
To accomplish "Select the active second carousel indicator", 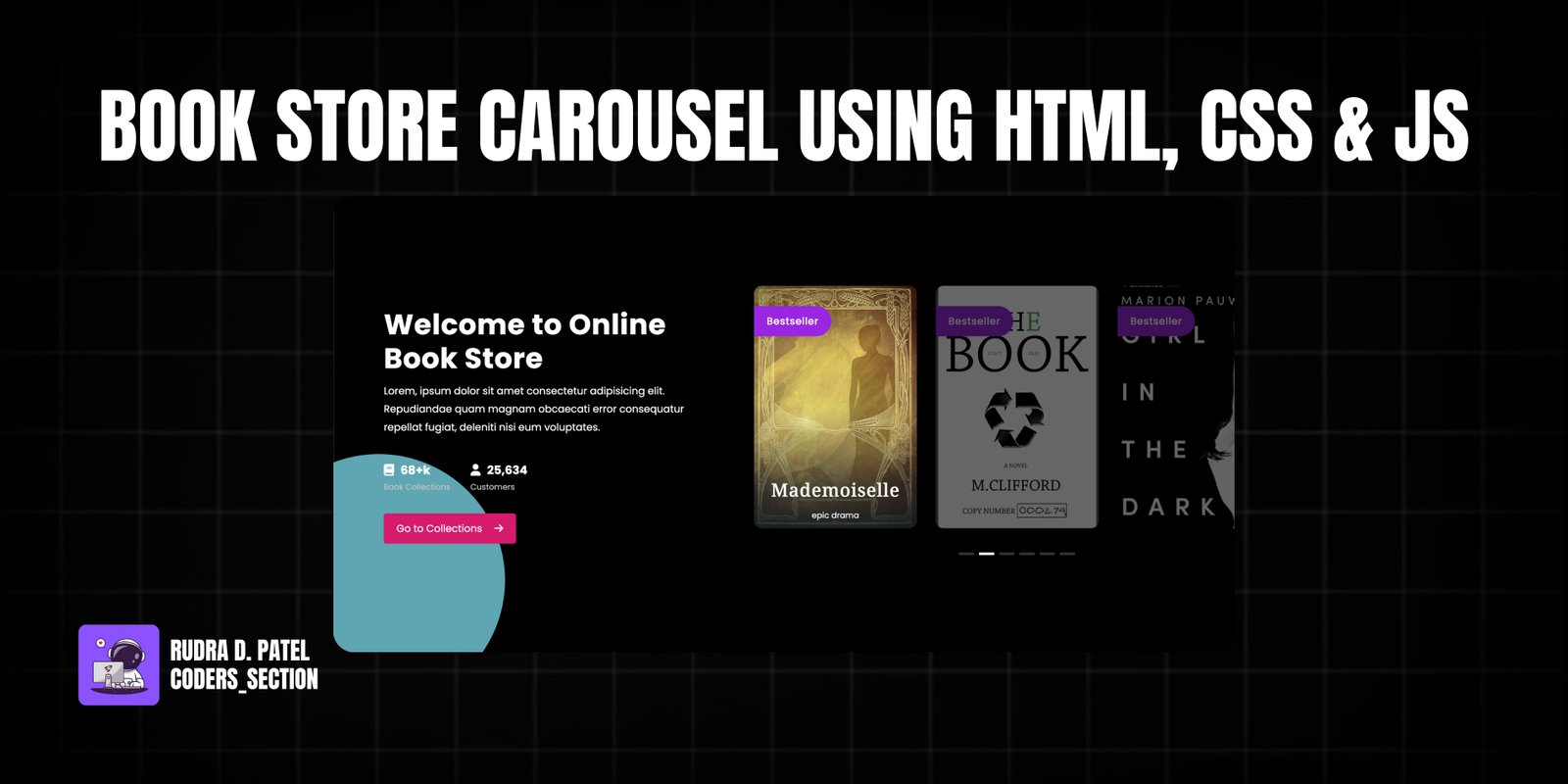I will (987, 554).
